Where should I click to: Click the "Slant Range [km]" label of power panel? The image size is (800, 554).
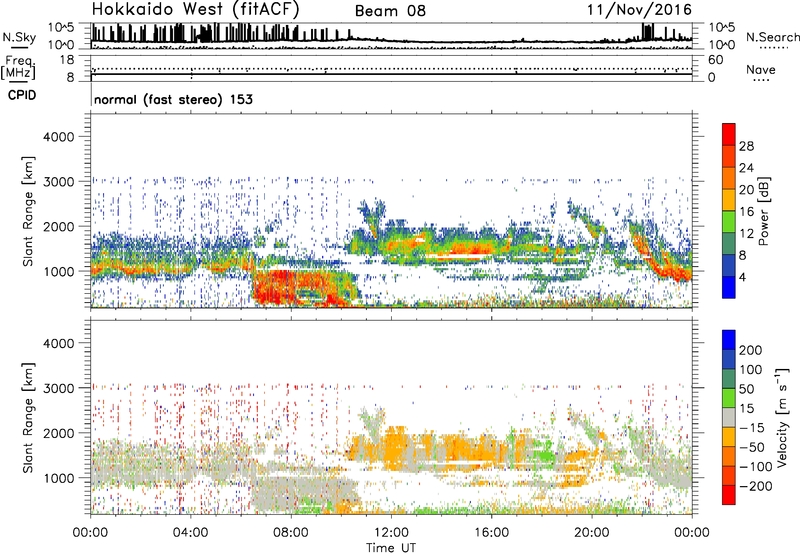coord(28,211)
